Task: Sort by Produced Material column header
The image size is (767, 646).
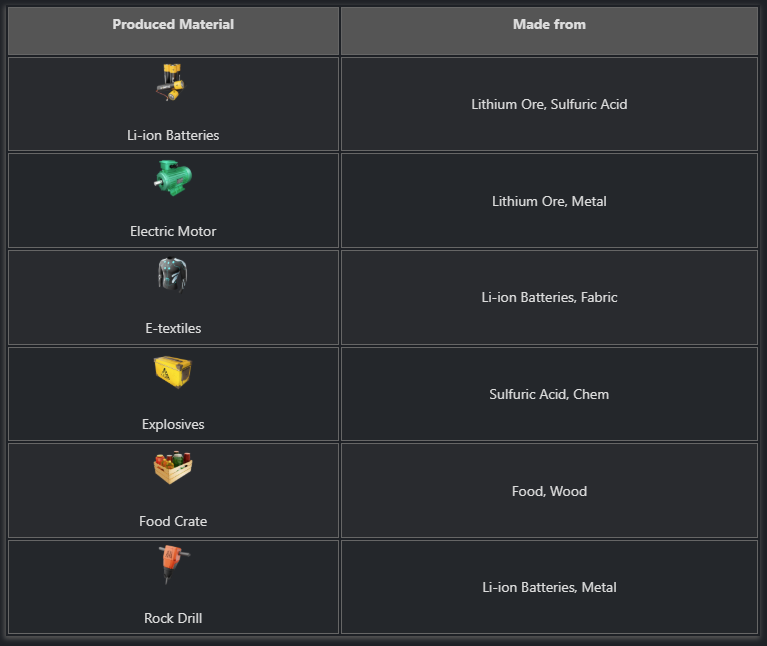Action: tap(173, 31)
